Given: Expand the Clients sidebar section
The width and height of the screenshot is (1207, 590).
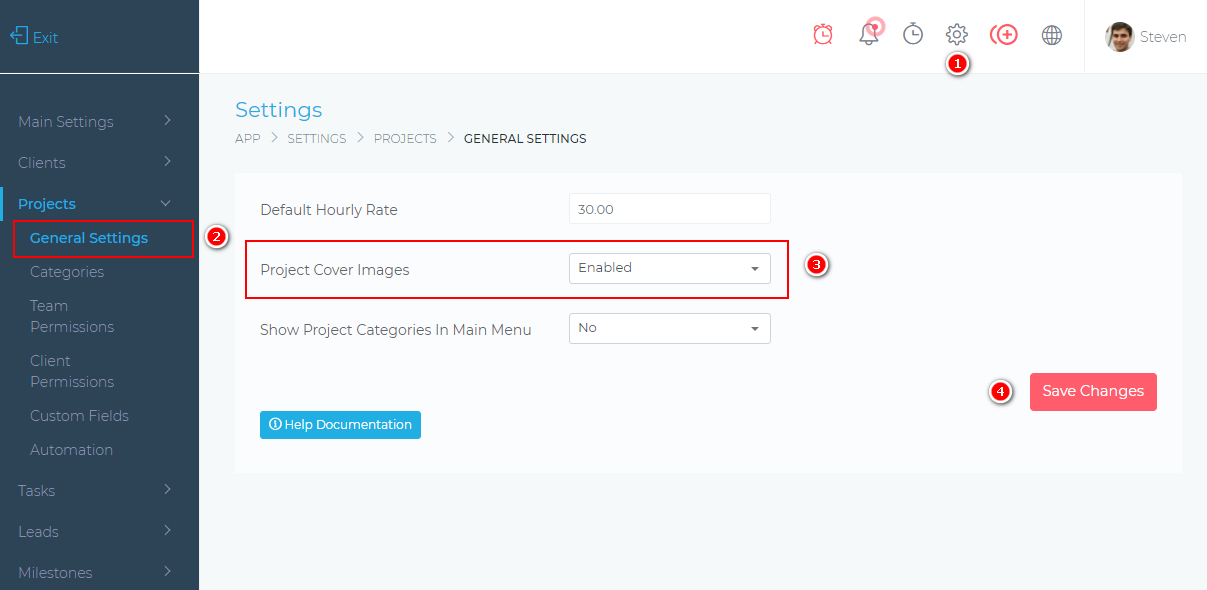Looking at the screenshot, I should tap(95, 163).
